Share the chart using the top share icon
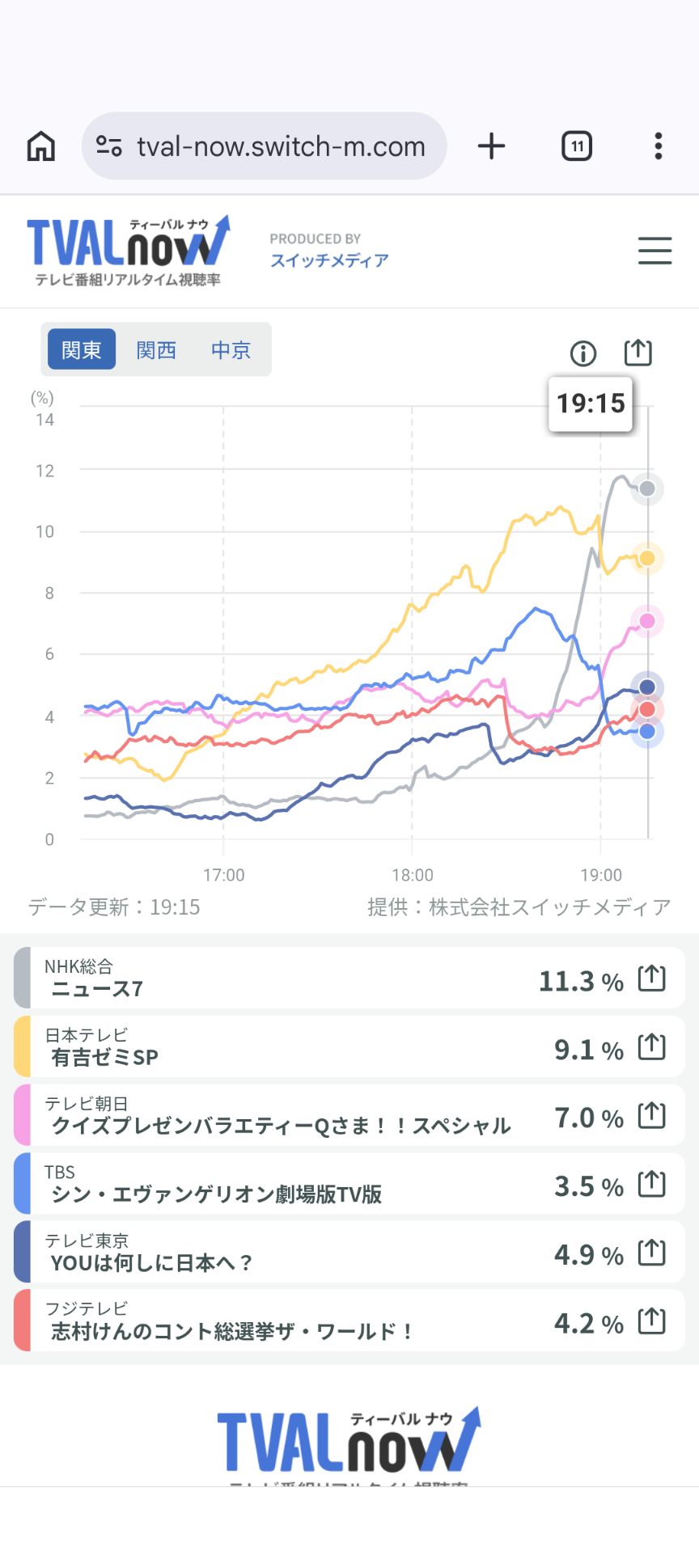Viewport: 699px width, 1568px height. pyautogui.click(x=638, y=353)
